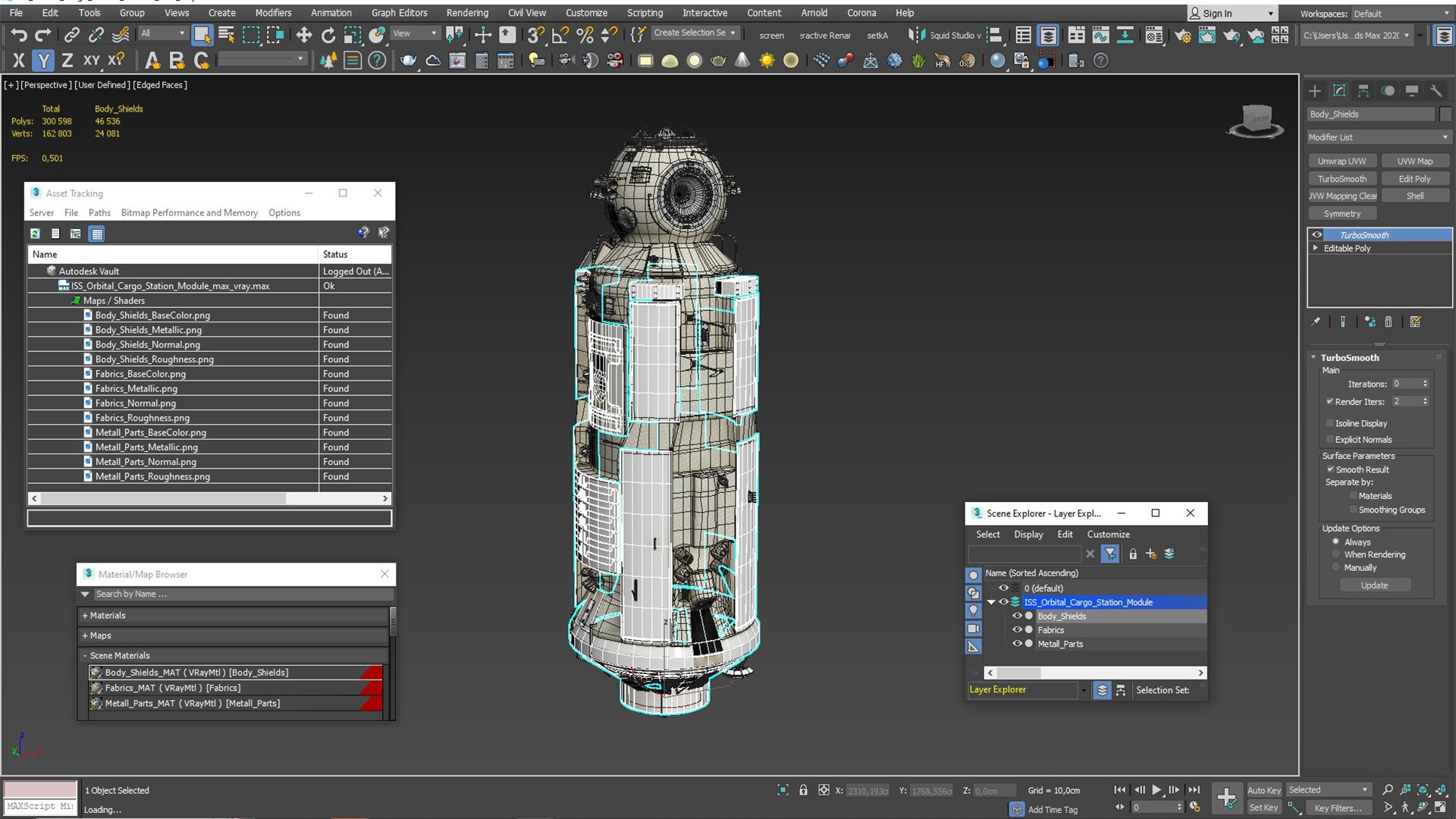Screen dimensions: 1456x819
Task: Restrict transform to Z axis
Action: tap(67, 61)
